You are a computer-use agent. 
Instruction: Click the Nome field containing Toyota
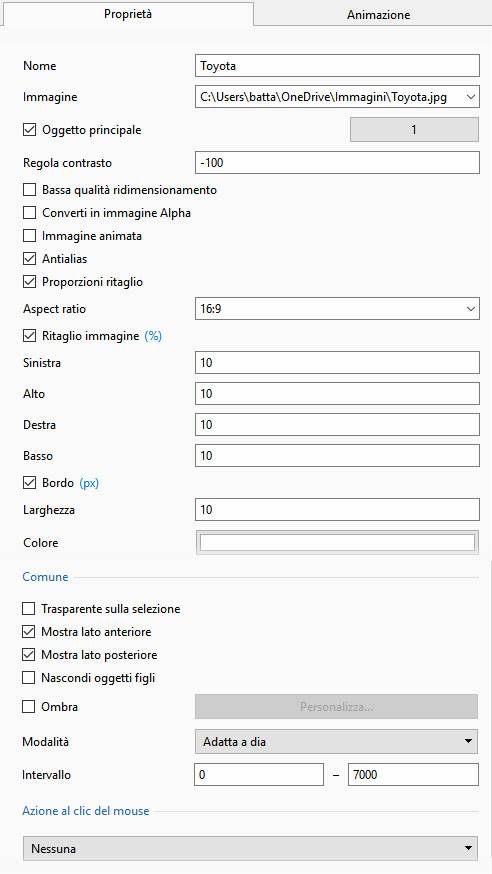pyautogui.click(x=337, y=66)
